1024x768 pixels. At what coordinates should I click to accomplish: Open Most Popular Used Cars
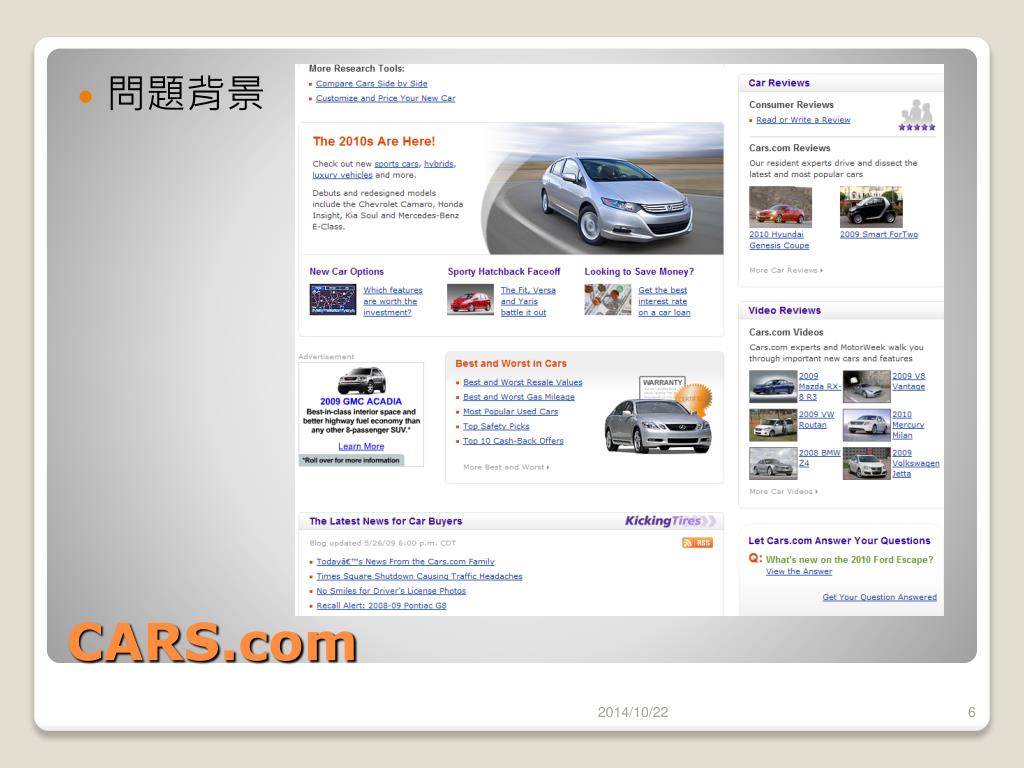[x=510, y=411]
